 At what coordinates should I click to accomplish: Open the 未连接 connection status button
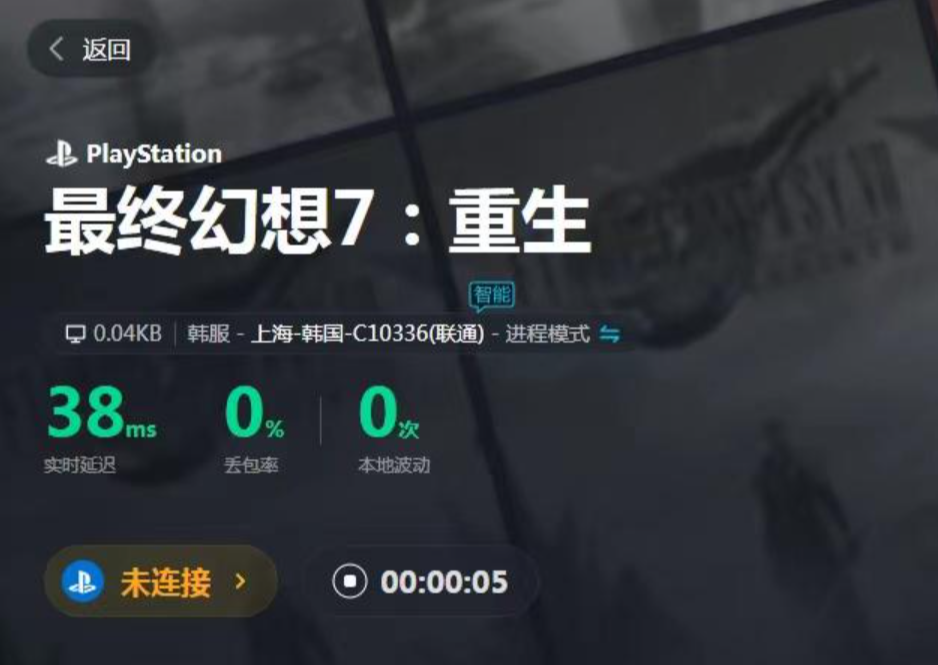coord(161,581)
